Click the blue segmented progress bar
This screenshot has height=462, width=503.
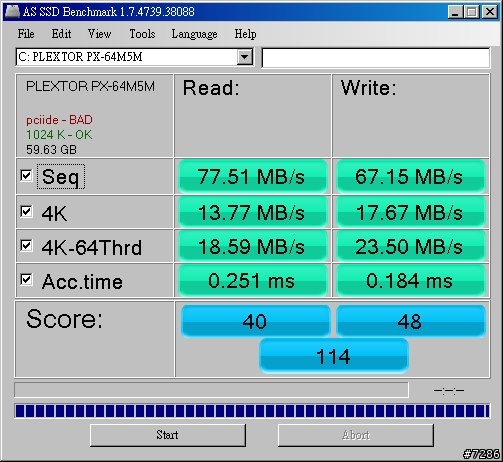tap(252, 411)
